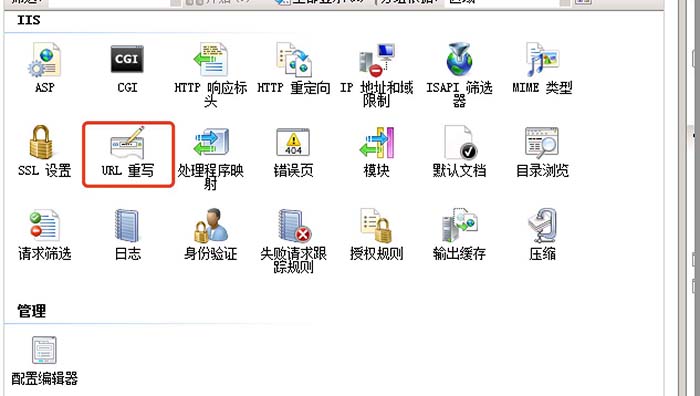This screenshot has width=700, height=396.
Task: Open HTTP 重定向 feature
Action: 293,60
